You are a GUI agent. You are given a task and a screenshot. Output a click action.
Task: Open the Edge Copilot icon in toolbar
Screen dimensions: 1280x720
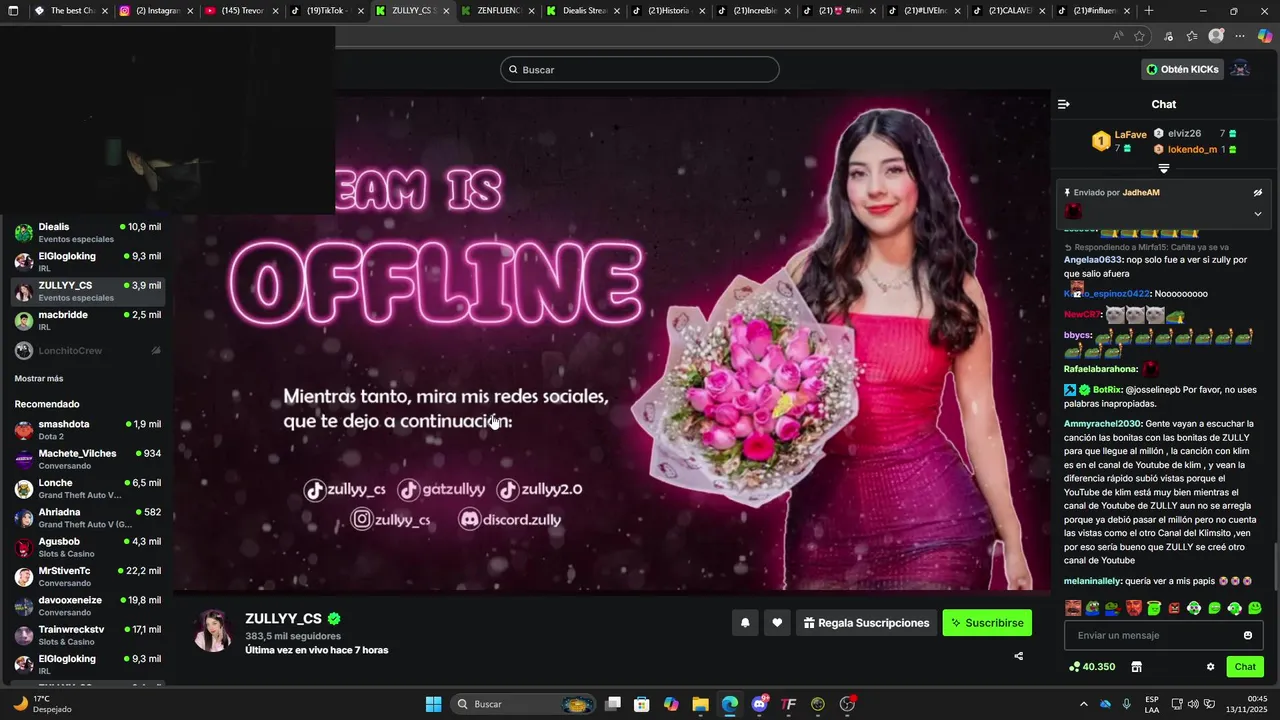point(1264,36)
